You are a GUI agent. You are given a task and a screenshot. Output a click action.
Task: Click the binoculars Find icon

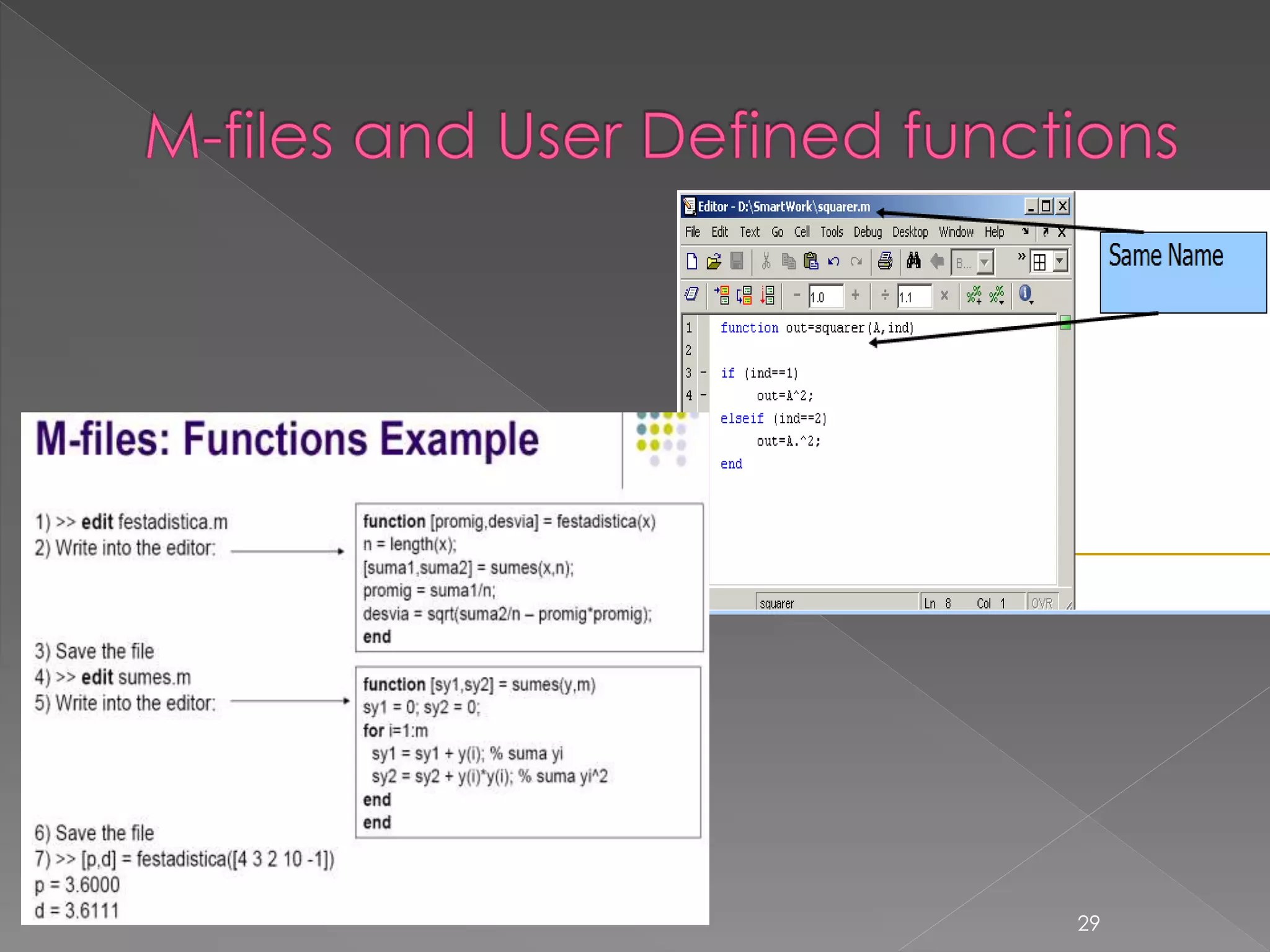pyautogui.click(x=913, y=262)
